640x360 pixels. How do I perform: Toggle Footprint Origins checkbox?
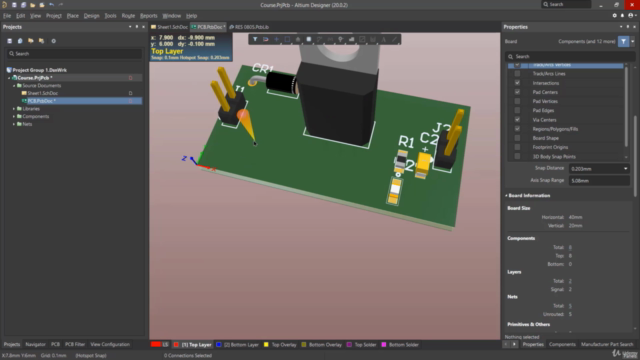coord(517,147)
